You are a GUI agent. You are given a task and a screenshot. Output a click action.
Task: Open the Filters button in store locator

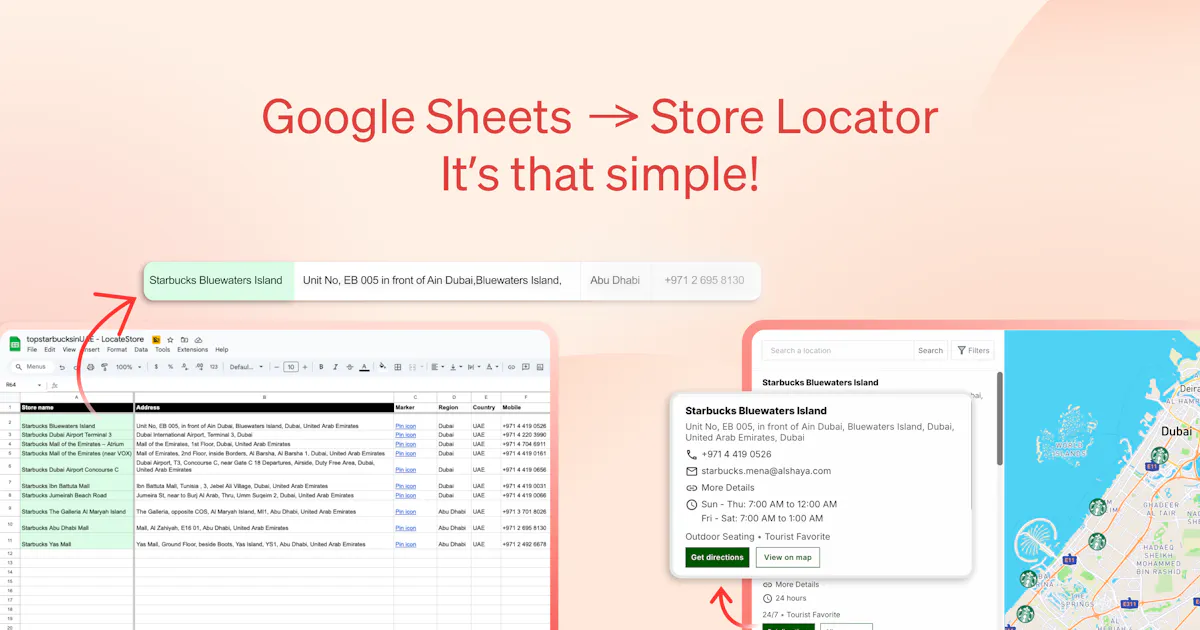(x=973, y=350)
